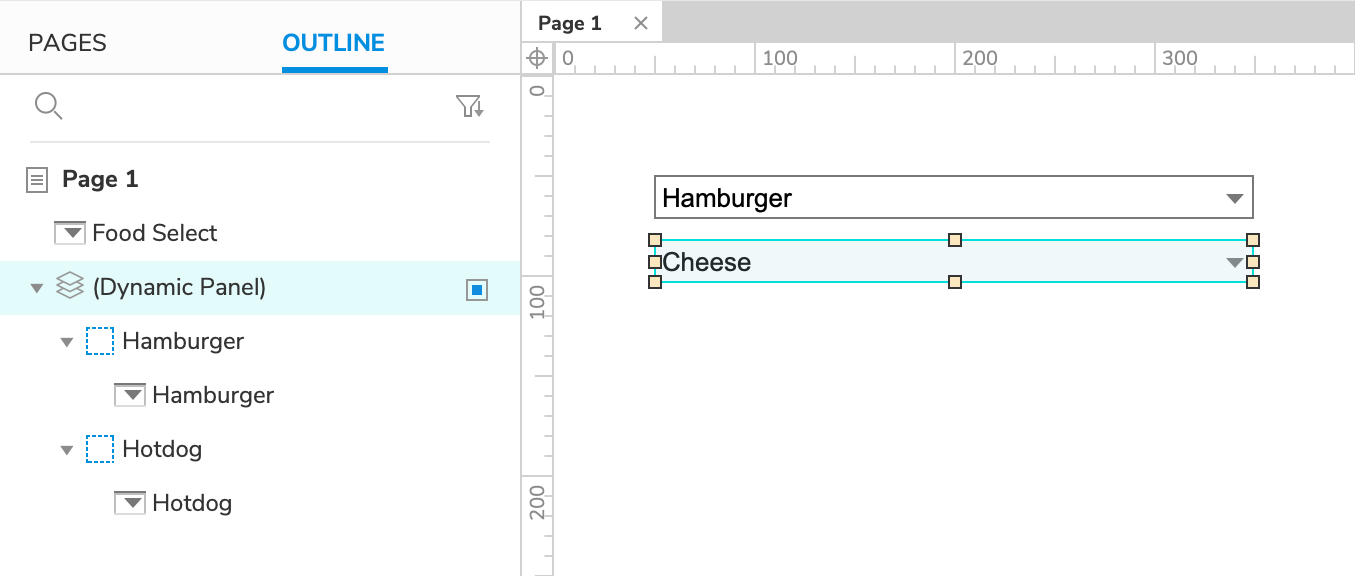Click the Dynamic Panel layers icon
The width and height of the screenshot is (1355, 576).
point(69,287)
